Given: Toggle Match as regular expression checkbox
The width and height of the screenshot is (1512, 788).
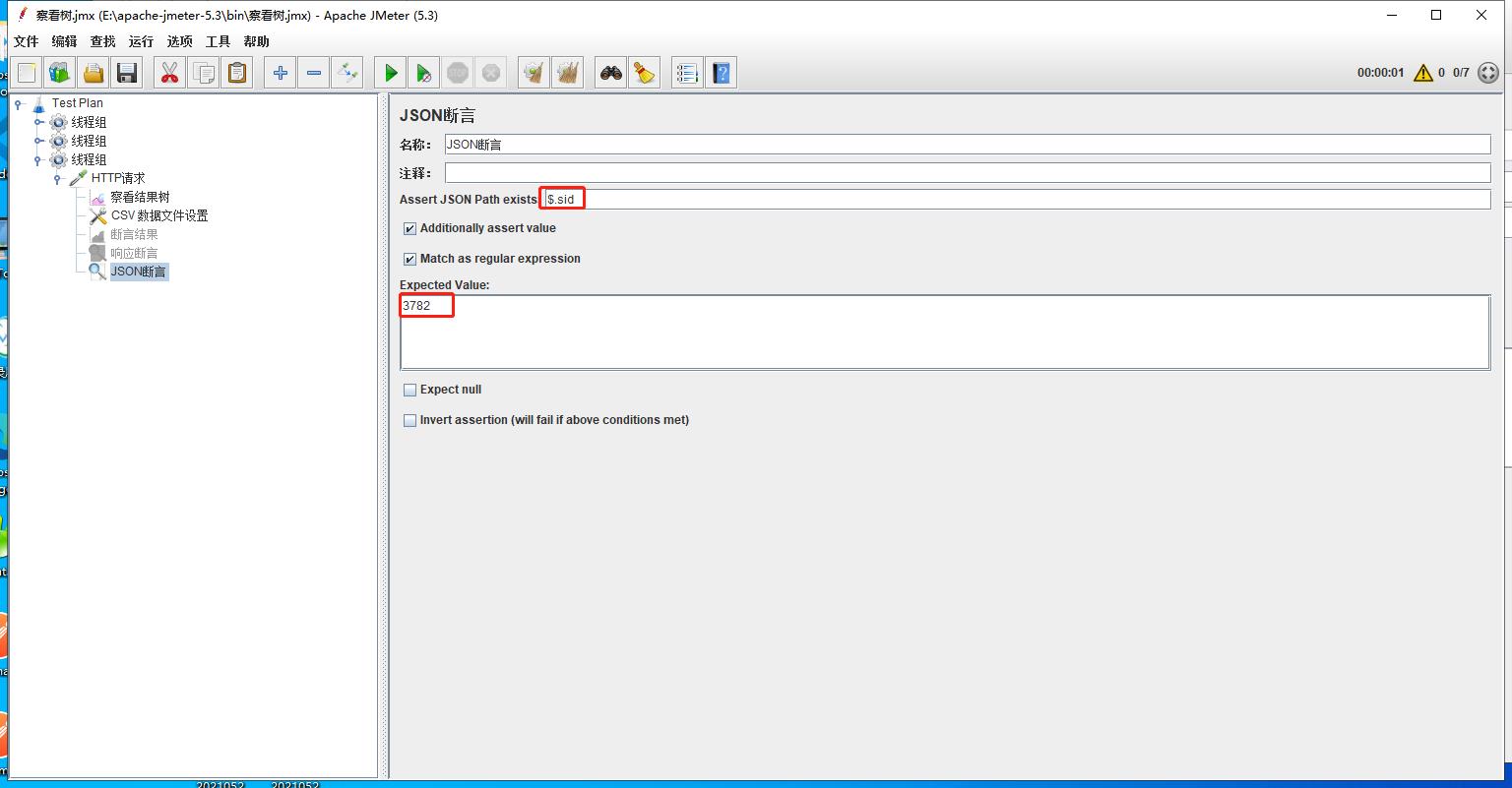Looking at the screenshot, I should click(409, 259).
